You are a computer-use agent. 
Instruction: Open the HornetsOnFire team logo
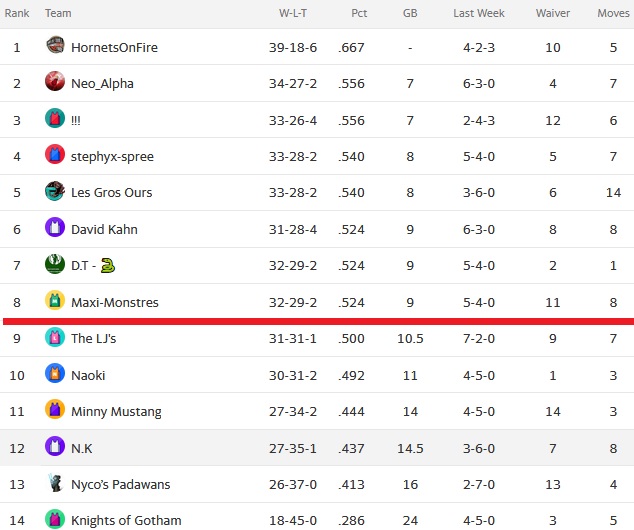[55, 45]
